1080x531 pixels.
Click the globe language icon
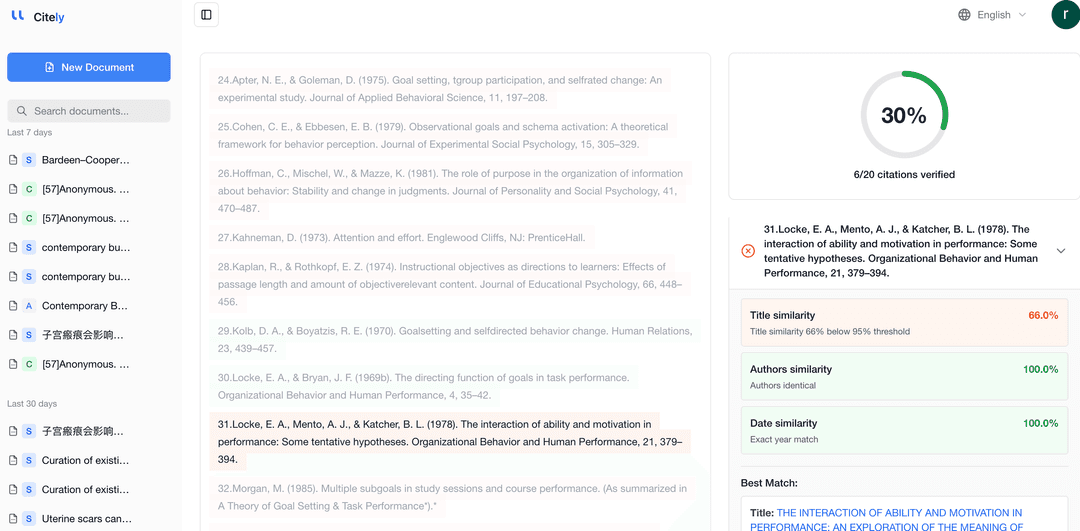964,15
